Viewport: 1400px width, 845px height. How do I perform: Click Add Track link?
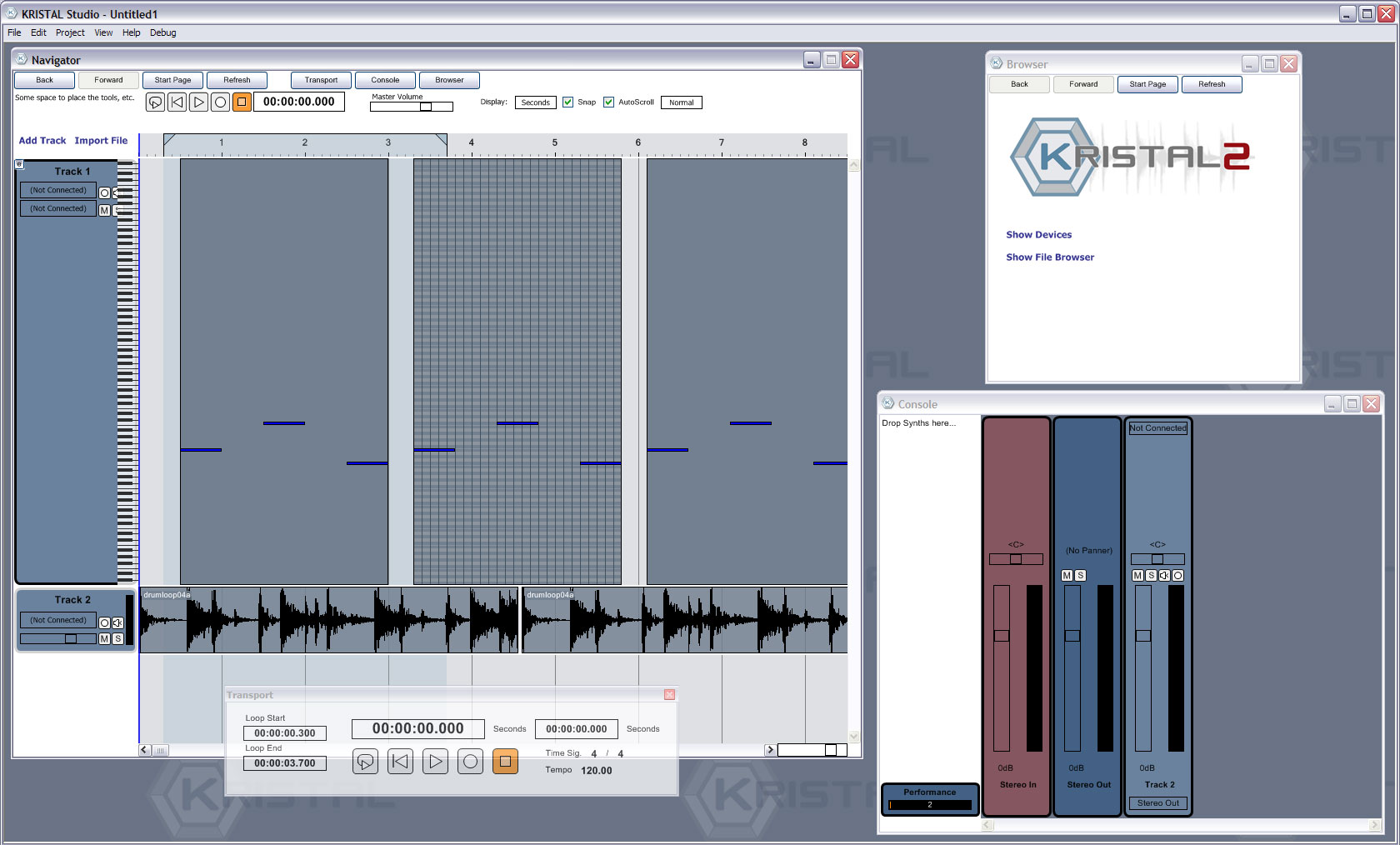point(42,141)
